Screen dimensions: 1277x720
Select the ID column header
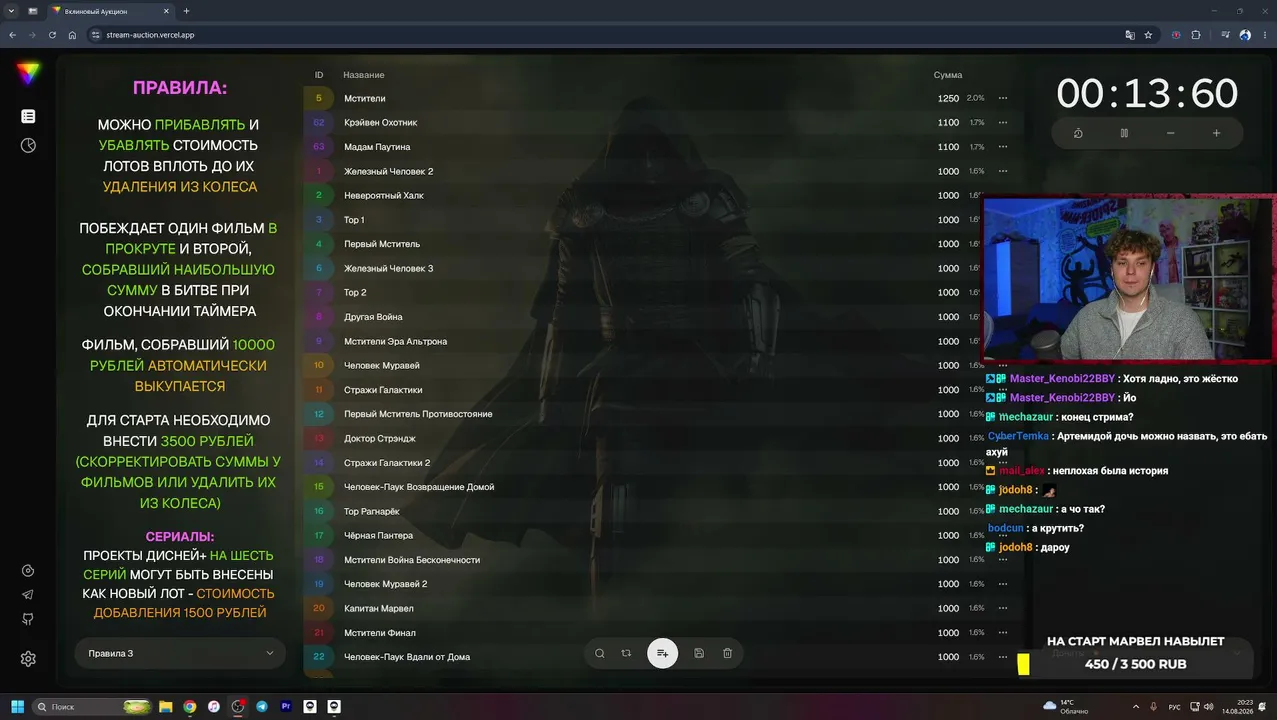point(319,75)
